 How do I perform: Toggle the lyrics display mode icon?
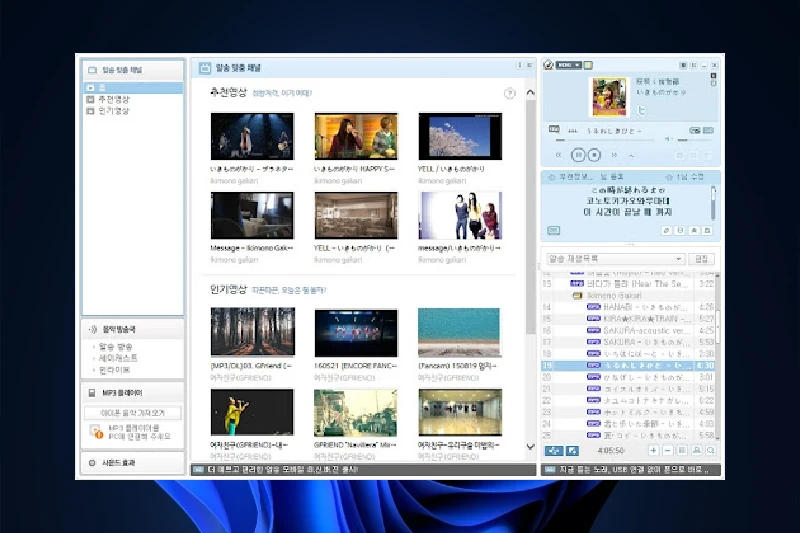[554, 231]
